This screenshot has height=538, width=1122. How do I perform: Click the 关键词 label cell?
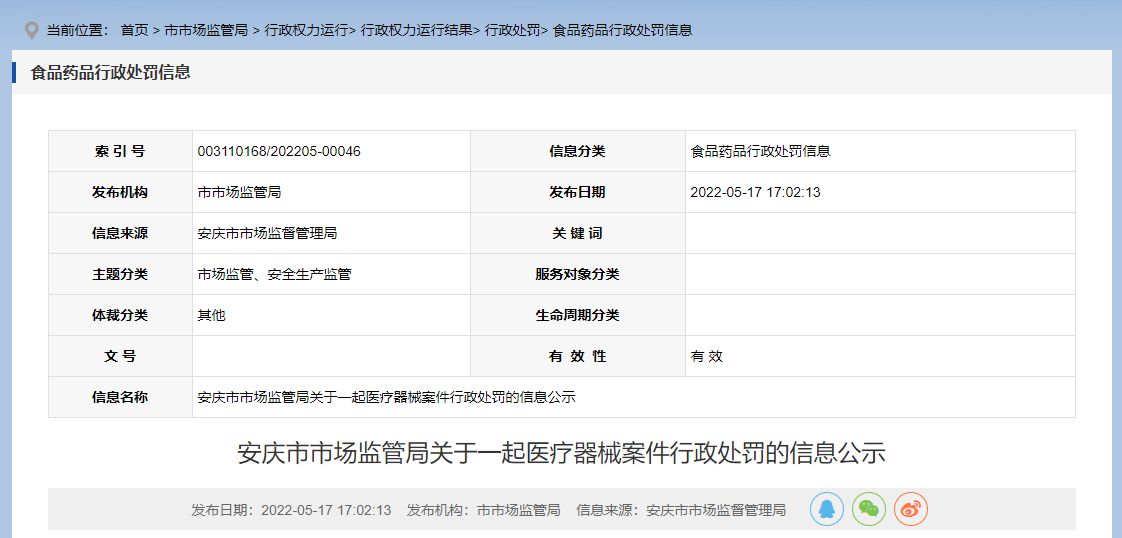tap(577, 233)
